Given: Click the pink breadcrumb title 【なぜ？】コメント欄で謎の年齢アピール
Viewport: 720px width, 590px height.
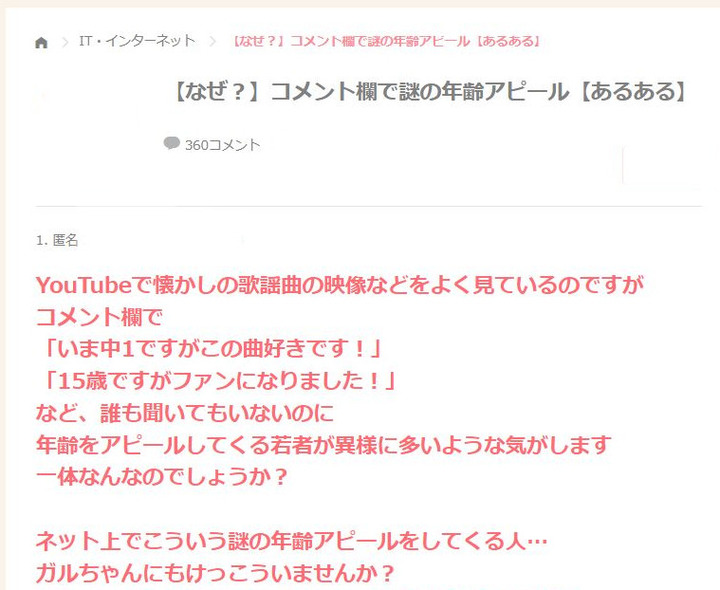Looking at the screenshot, I should click(x=385, y=41).
